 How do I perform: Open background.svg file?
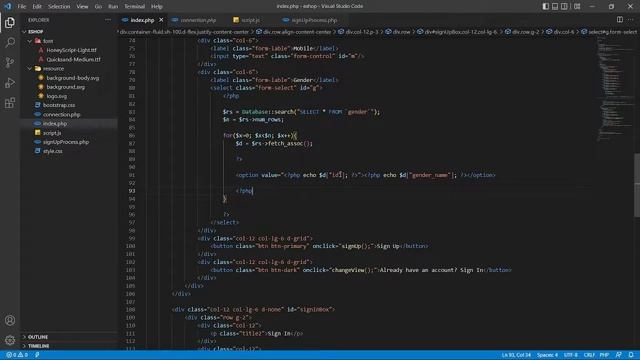69,87
